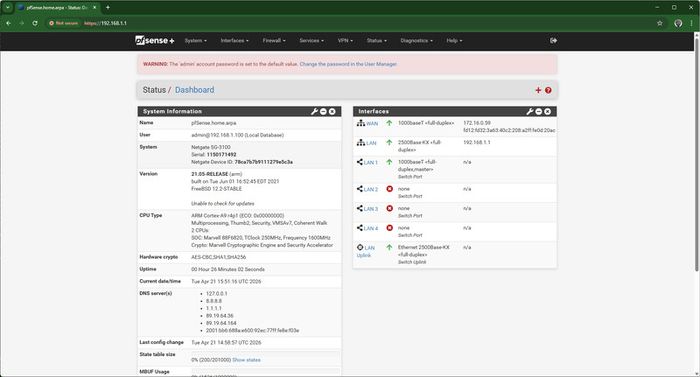Open the Firewall menu
Viewport: 700px width, 377px height.
coord(274,41)
